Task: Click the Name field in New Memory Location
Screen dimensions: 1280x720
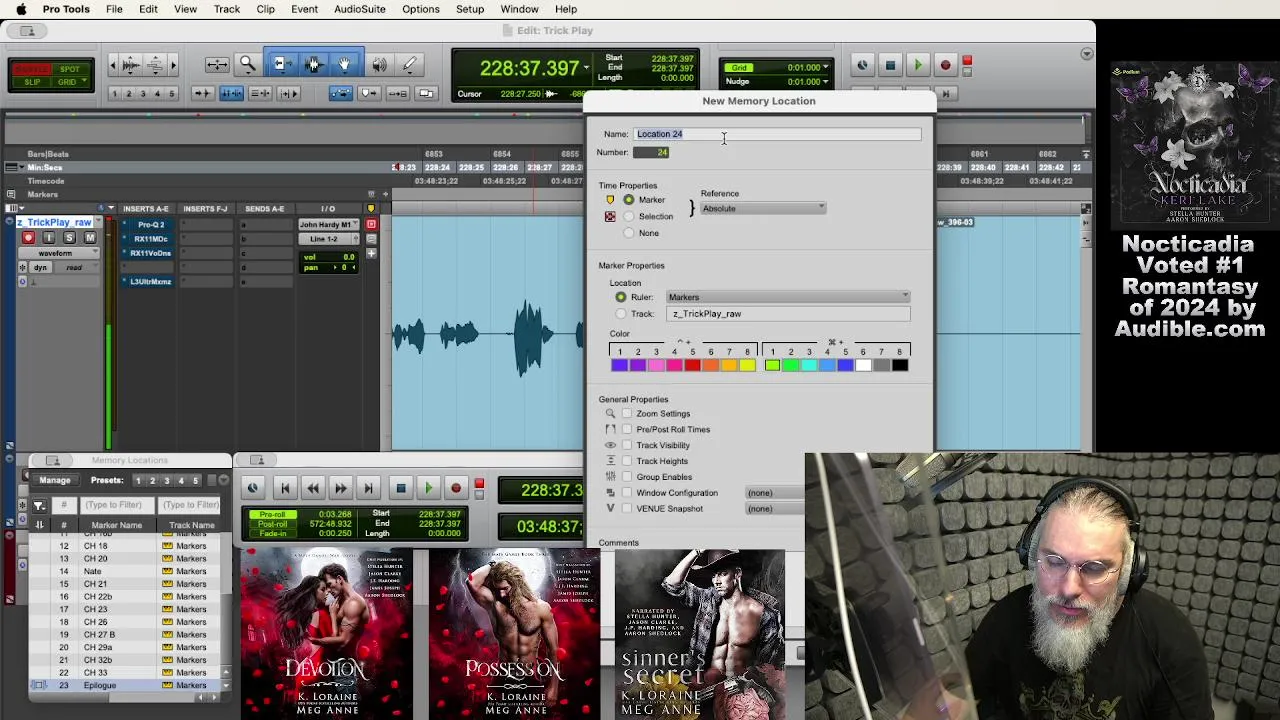Action: [777, 134]
